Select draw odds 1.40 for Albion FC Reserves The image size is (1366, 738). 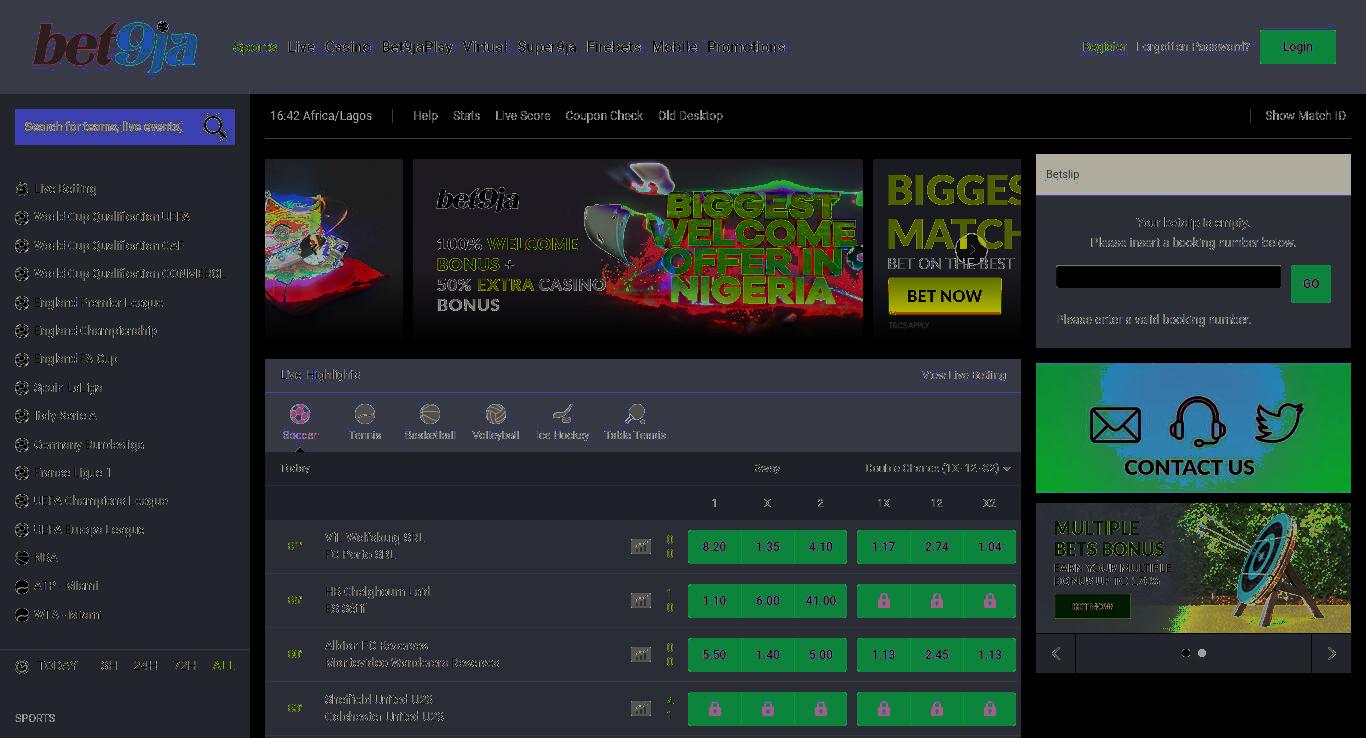tap(767, 655)
